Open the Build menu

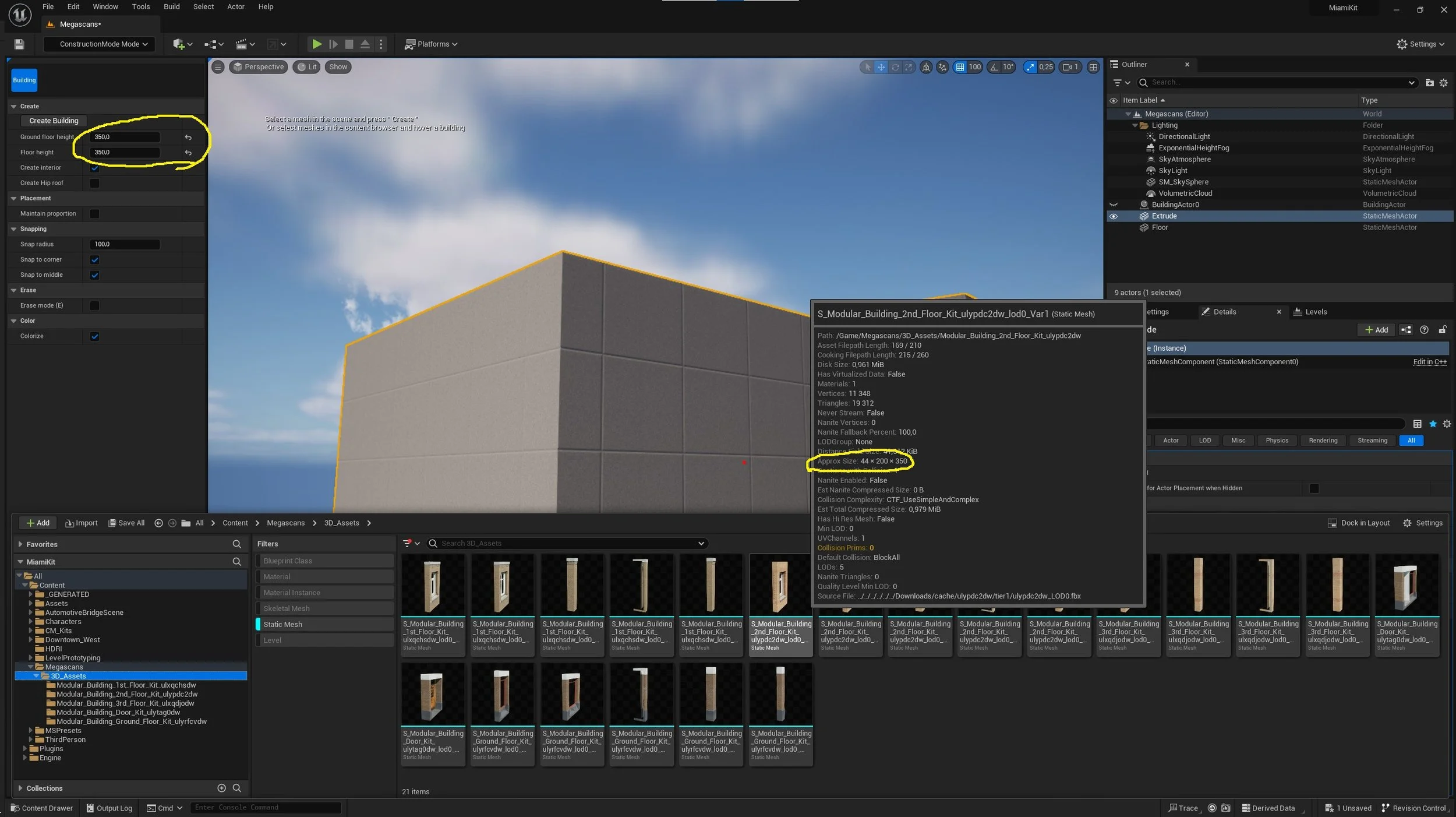(x=171, y=6)
